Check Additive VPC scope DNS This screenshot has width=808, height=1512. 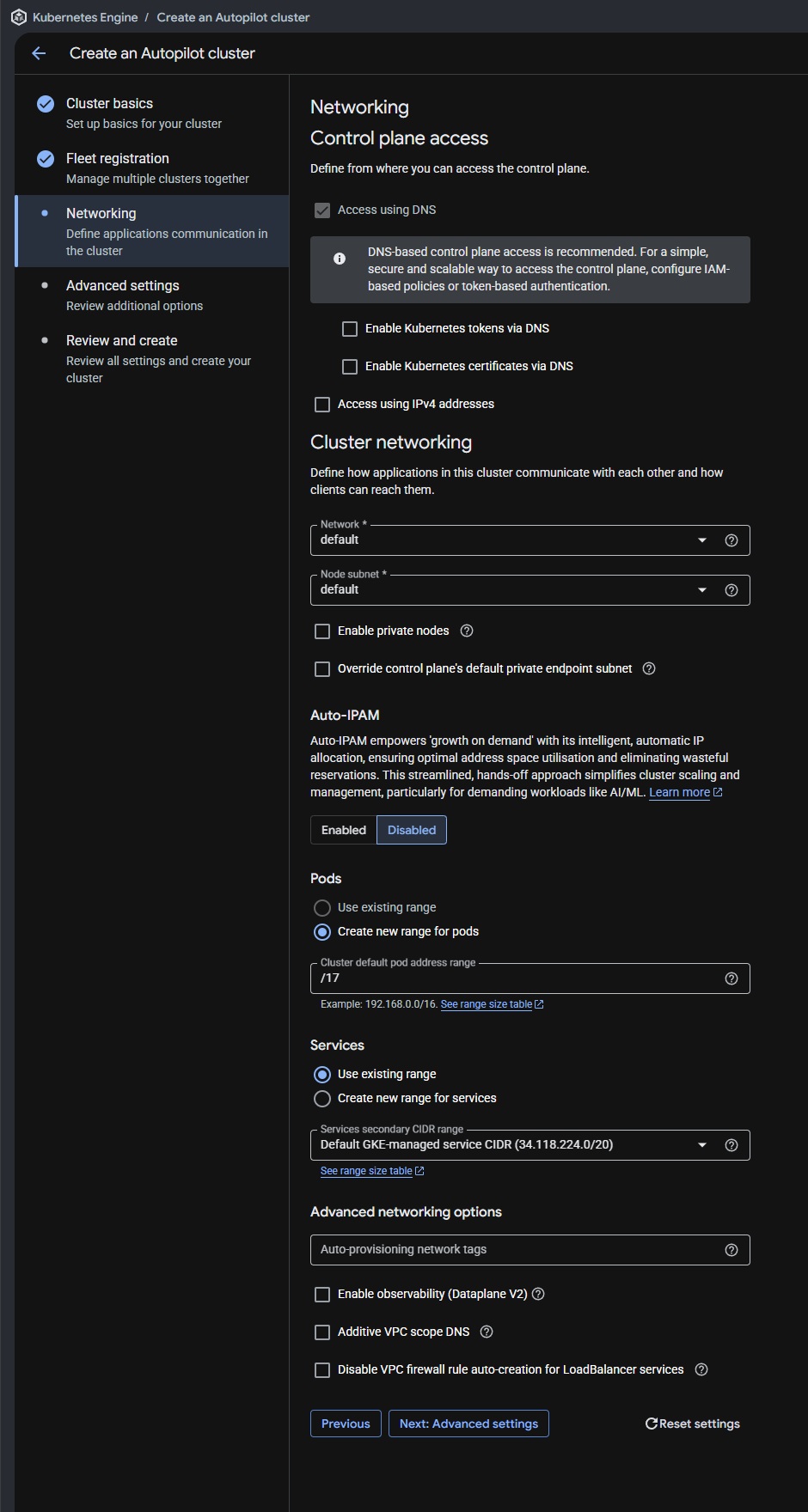tap(322, 1332)
